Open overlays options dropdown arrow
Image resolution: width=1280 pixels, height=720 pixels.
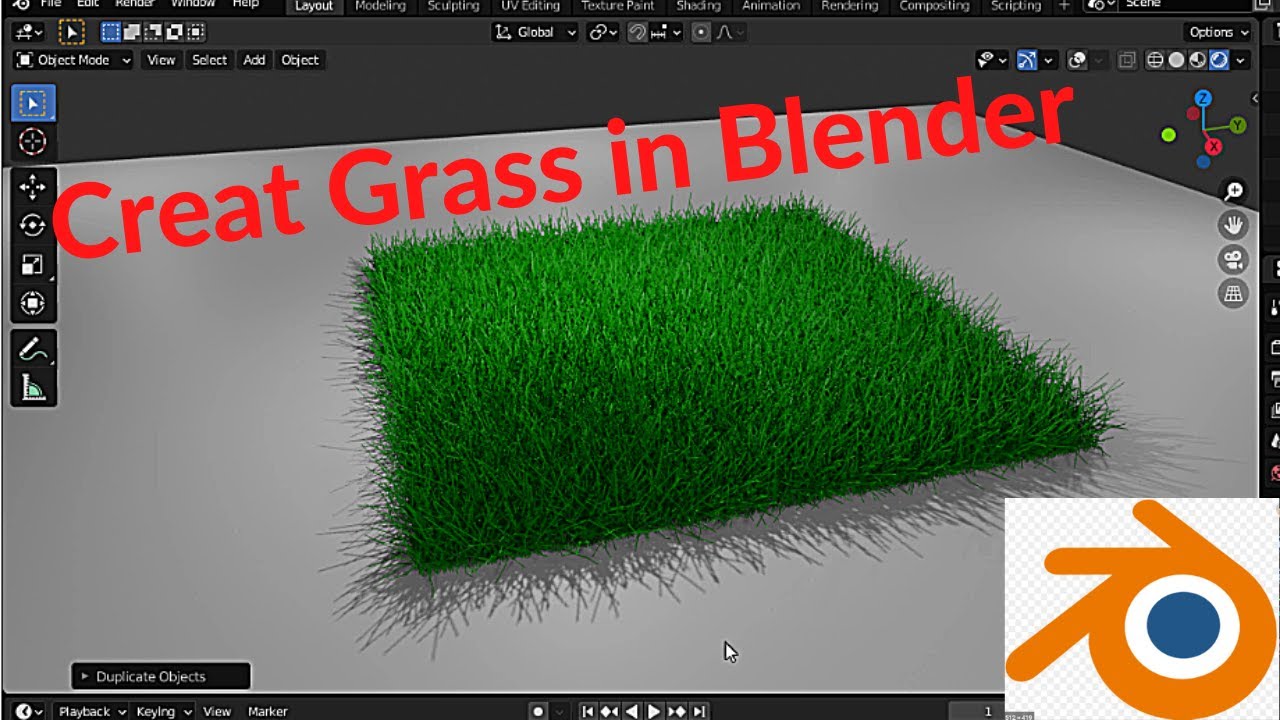click(1098, 60)
